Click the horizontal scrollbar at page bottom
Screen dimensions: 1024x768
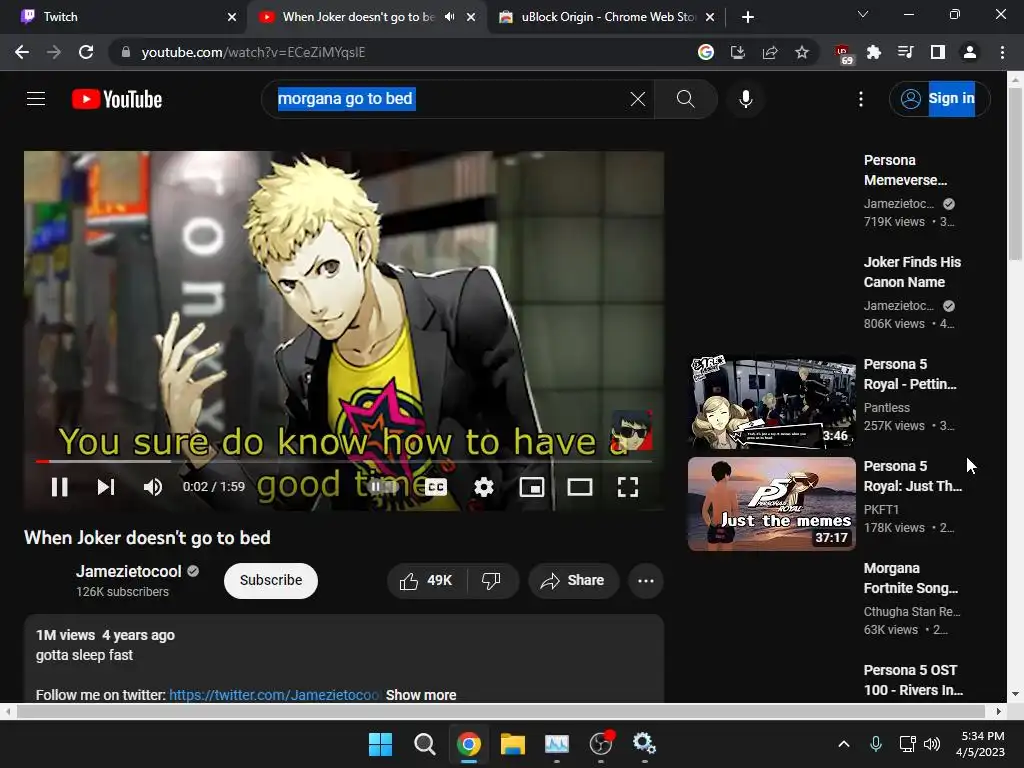[502, 711]
